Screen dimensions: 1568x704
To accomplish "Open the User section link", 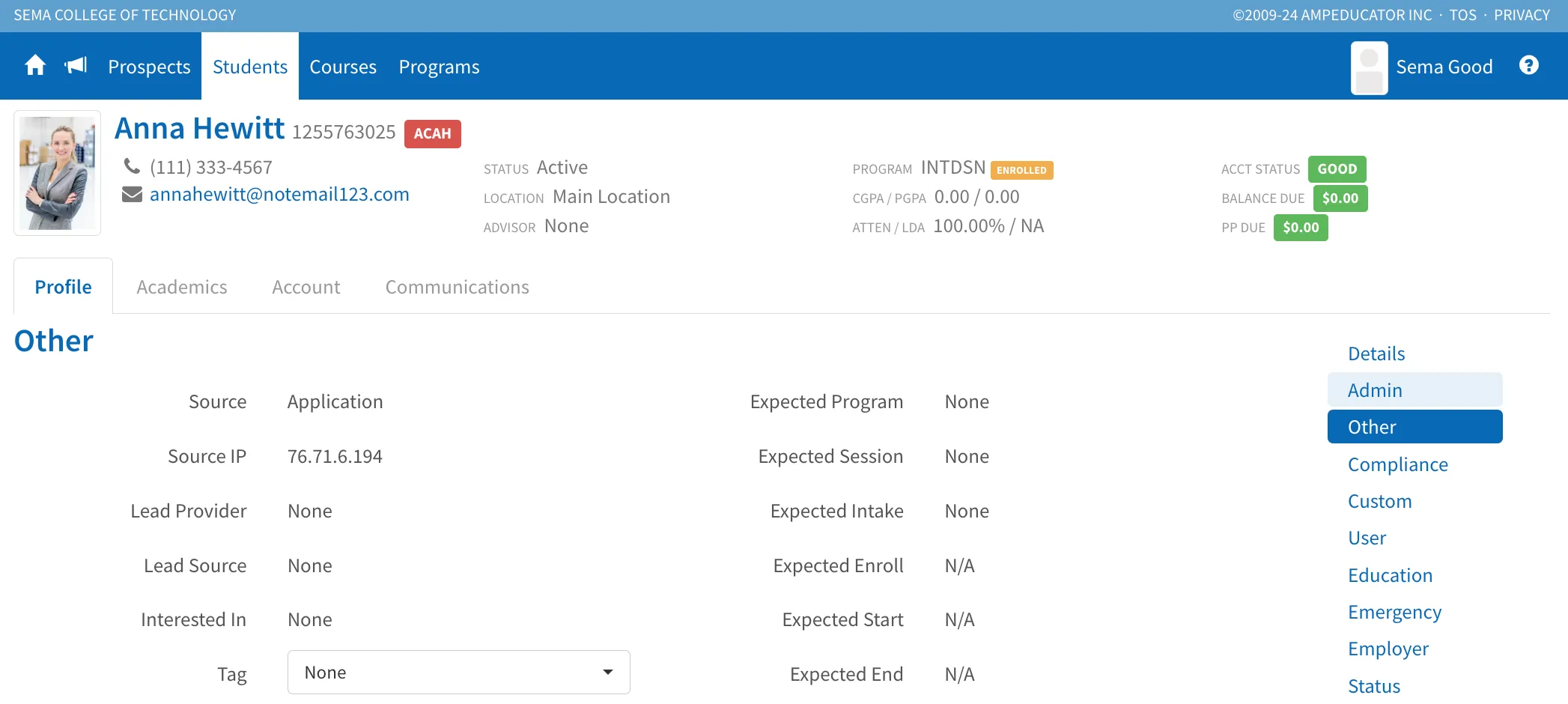I will [1367, 538].
